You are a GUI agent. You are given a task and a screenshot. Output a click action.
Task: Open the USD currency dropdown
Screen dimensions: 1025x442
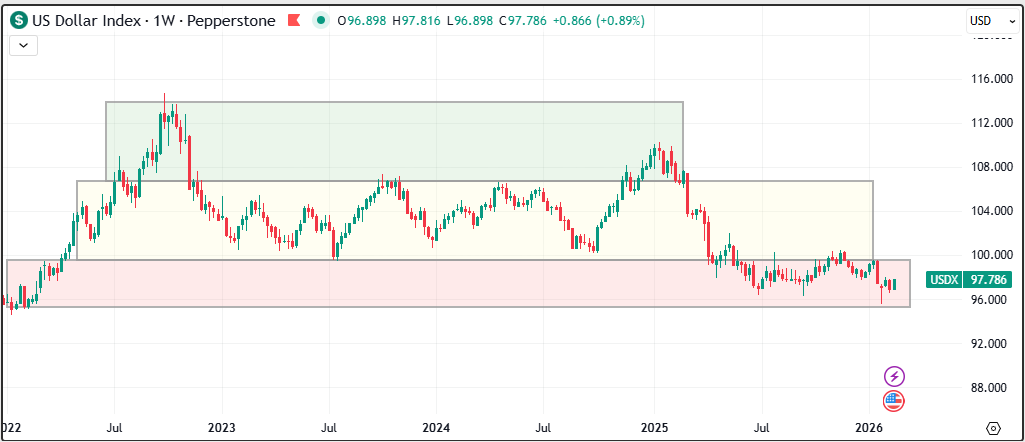click(x=989, y=21)
